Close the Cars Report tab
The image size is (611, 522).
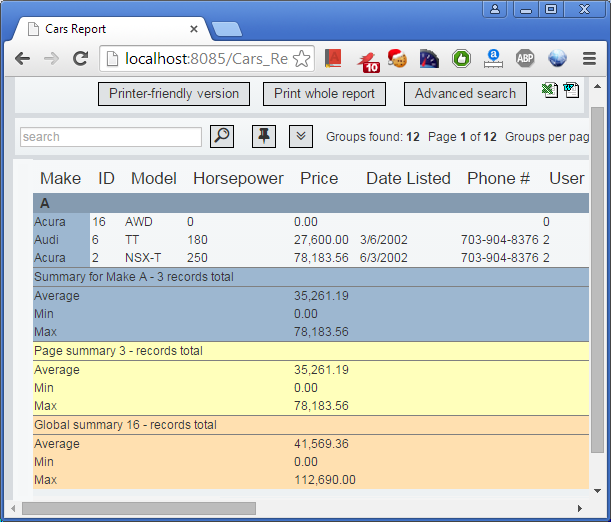[x=194, y=29]
